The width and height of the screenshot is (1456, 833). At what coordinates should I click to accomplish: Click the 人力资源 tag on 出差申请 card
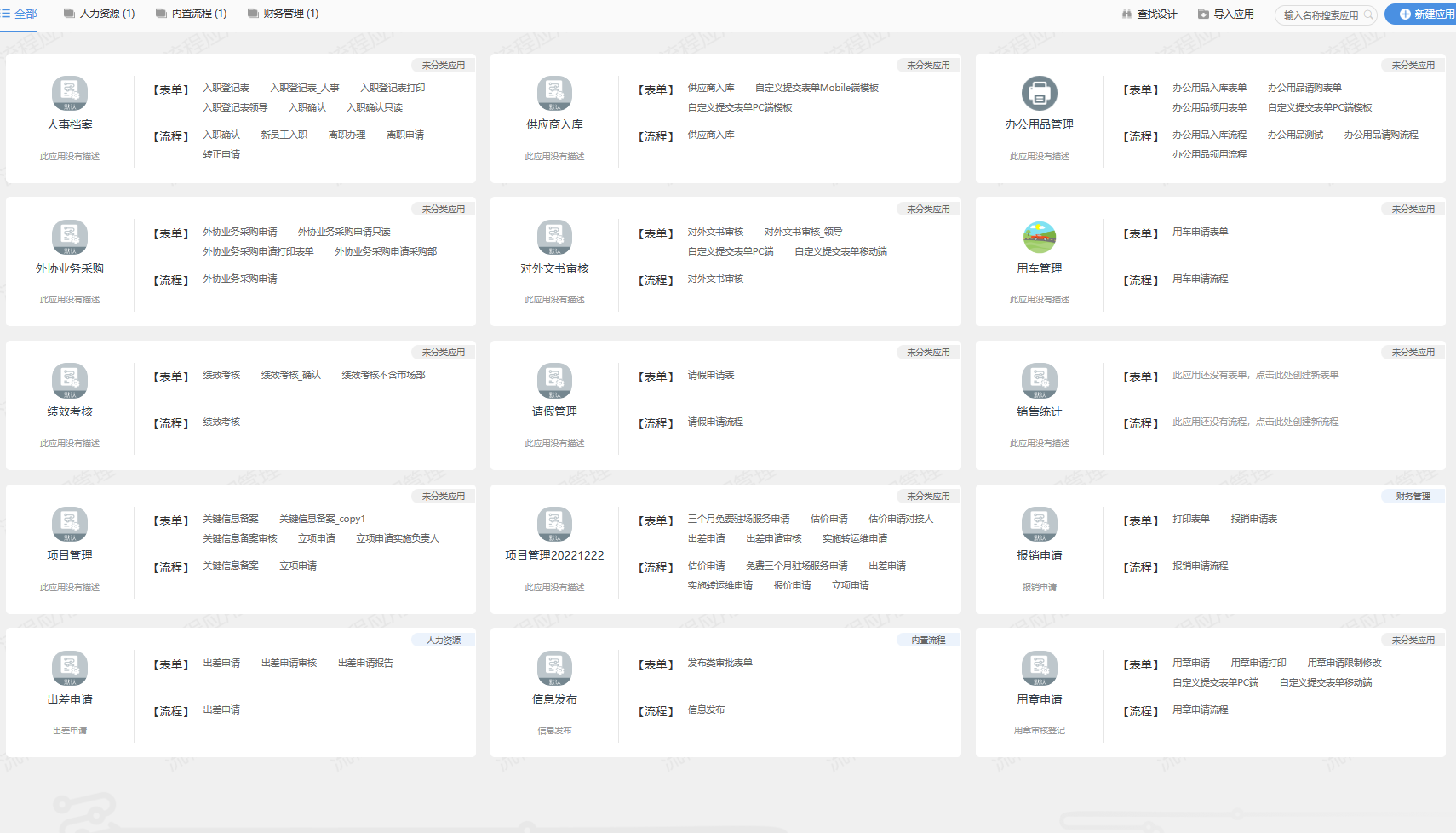444,641
